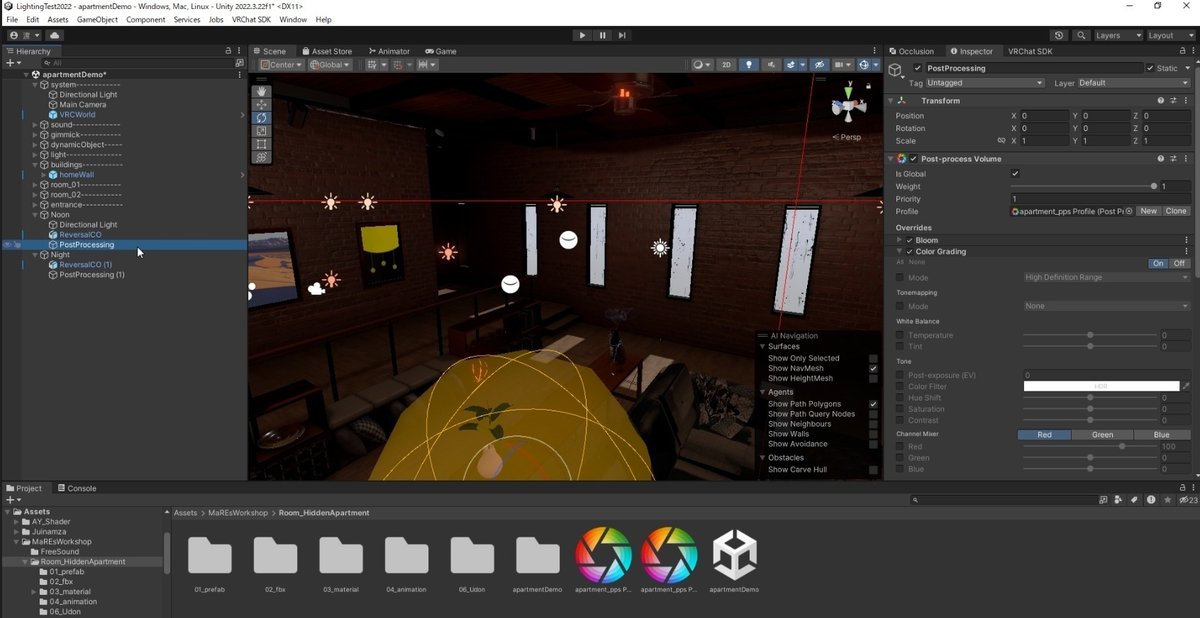Click the orientation gizmo in Scene view

tap(849, 106)
